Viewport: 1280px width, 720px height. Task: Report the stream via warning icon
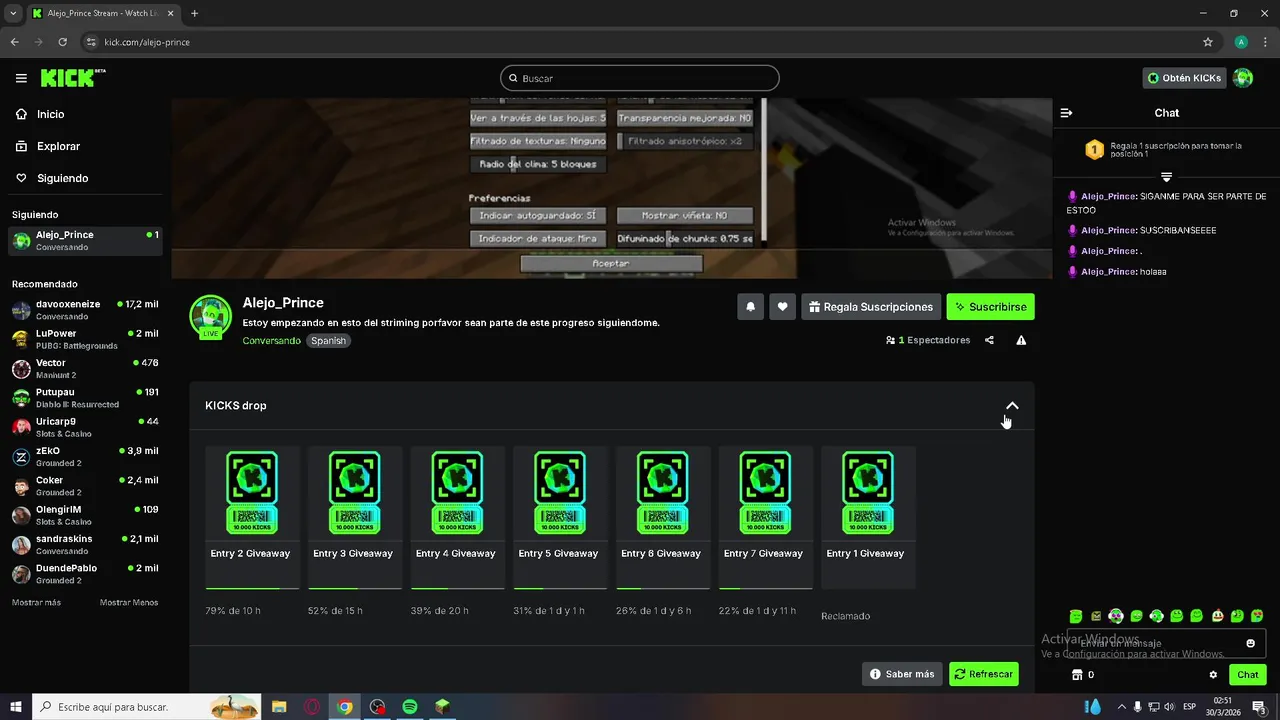(1021, 340)
